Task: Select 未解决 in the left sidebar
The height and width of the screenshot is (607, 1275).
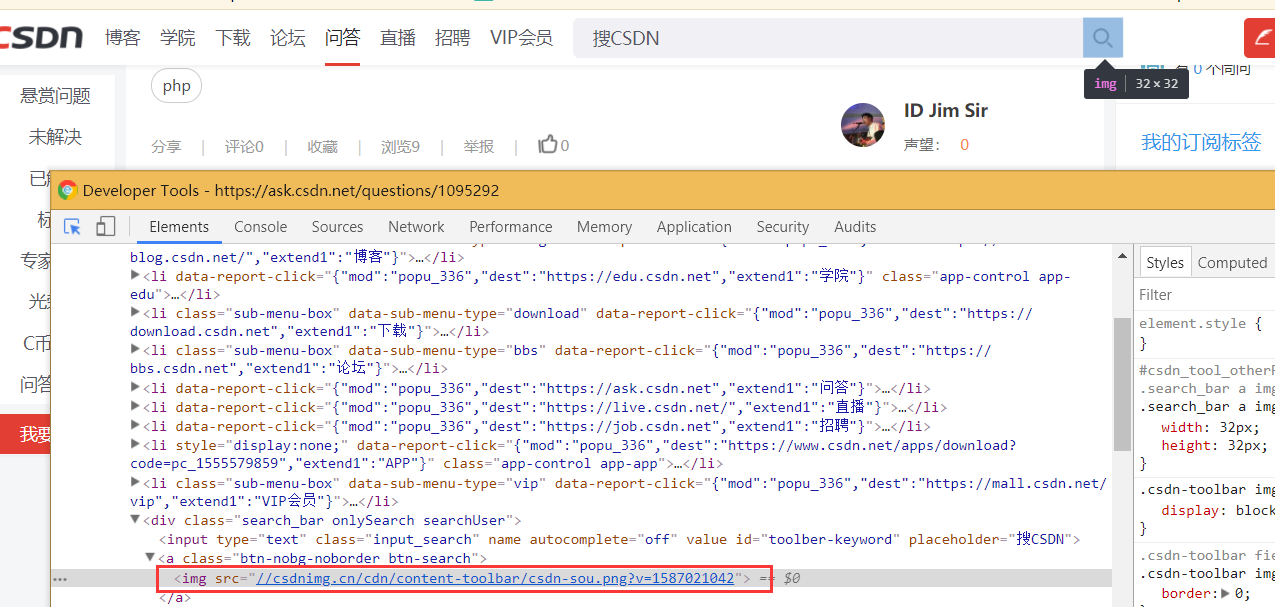Action: [55, 137]
